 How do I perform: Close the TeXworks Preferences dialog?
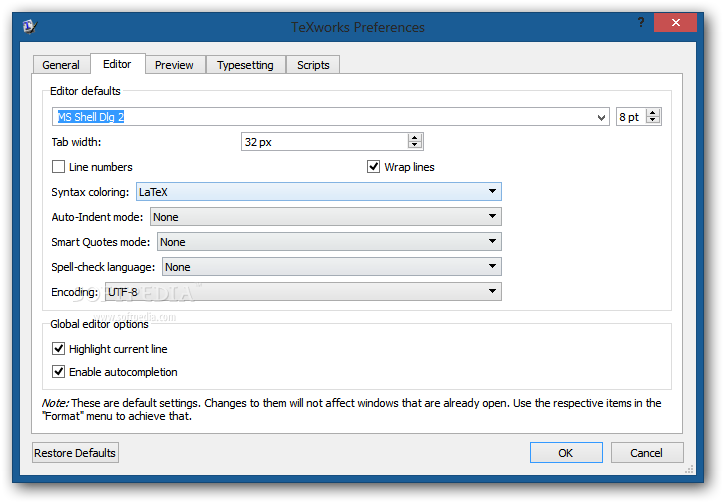[676, 22]
